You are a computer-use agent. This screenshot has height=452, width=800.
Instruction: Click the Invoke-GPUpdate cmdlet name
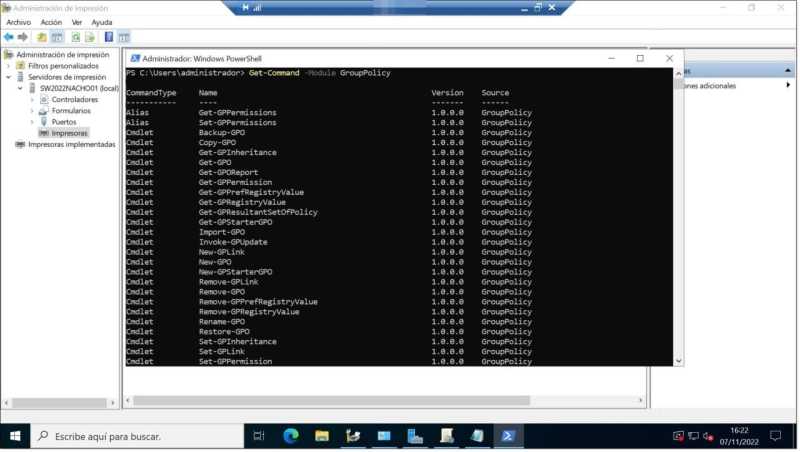(x=233, y=242)
